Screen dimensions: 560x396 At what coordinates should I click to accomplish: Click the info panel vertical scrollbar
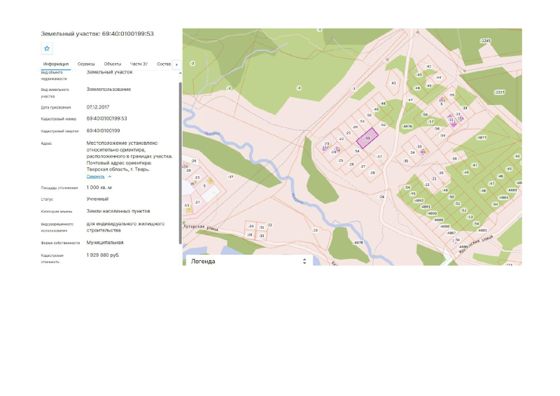[x=180, y=162]
